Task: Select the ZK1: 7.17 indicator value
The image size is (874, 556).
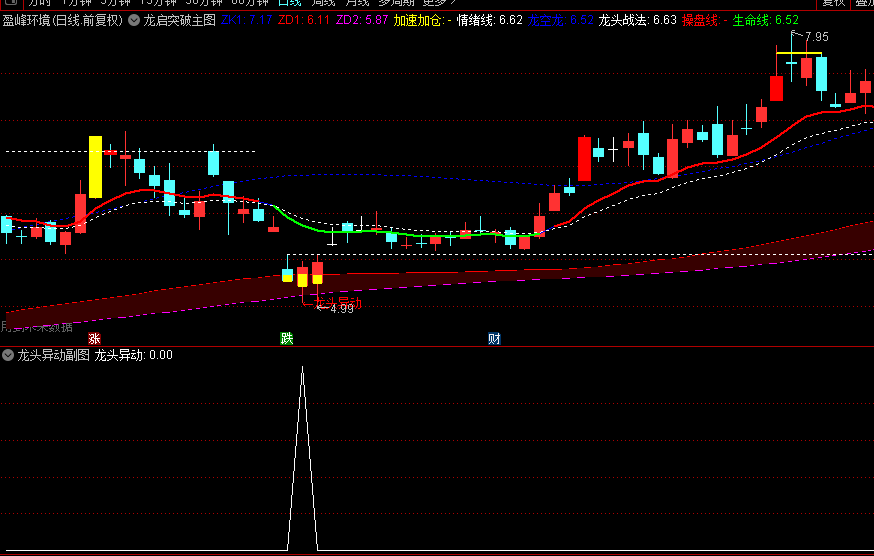Action: [x=247, y=21]
